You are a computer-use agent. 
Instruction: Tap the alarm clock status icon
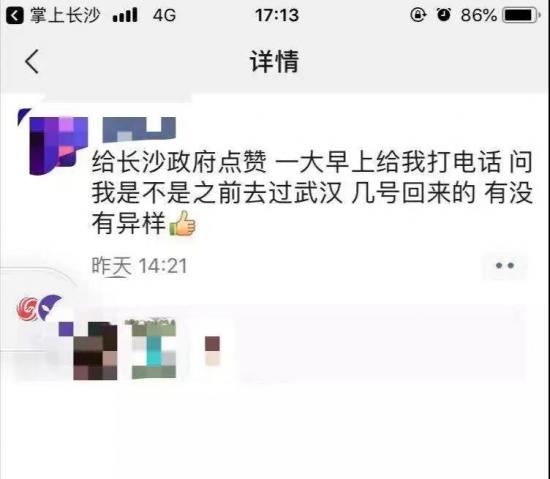(444, 15)
